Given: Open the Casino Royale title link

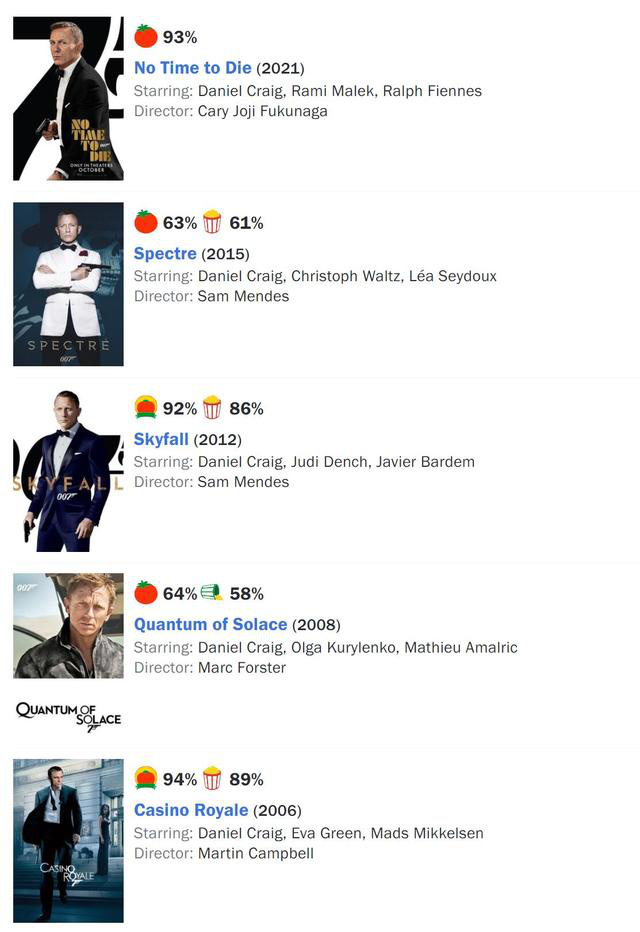Looking at the screenshot, I should pos(191,810).
